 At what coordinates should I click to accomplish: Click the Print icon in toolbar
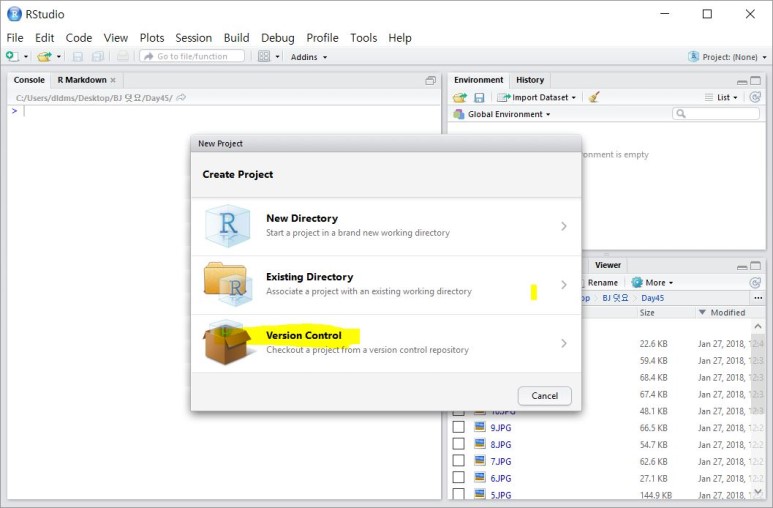(123, 56)
